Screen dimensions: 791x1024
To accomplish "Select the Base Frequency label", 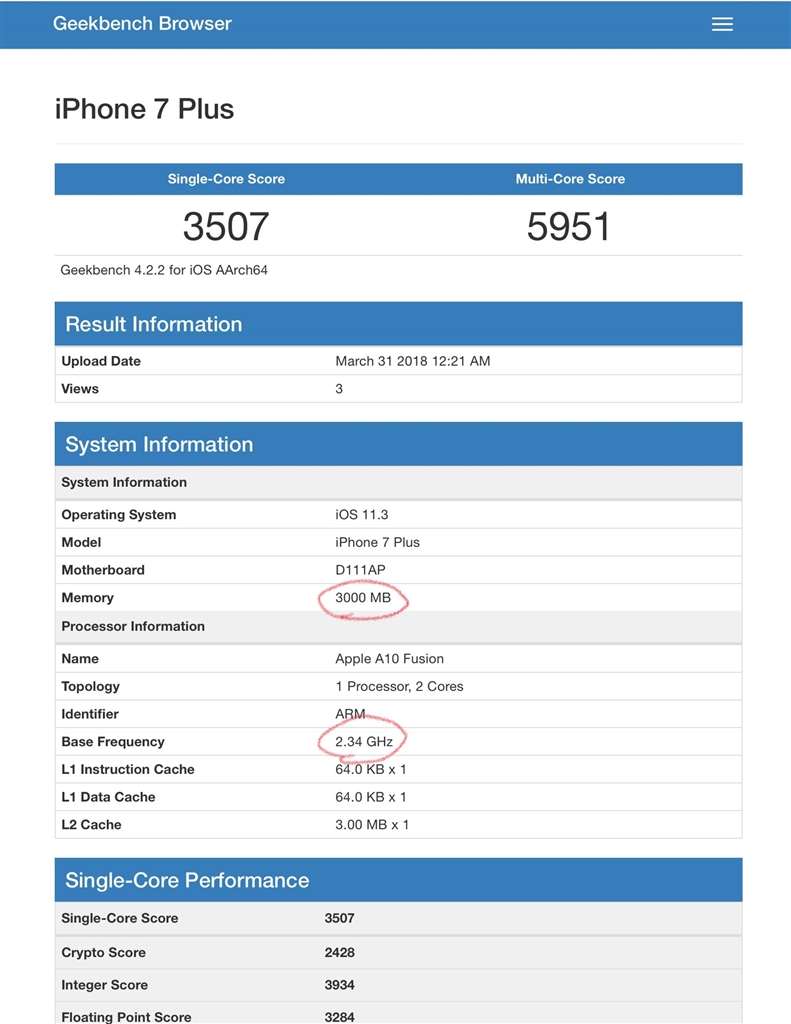I will [x=113, y=742].
